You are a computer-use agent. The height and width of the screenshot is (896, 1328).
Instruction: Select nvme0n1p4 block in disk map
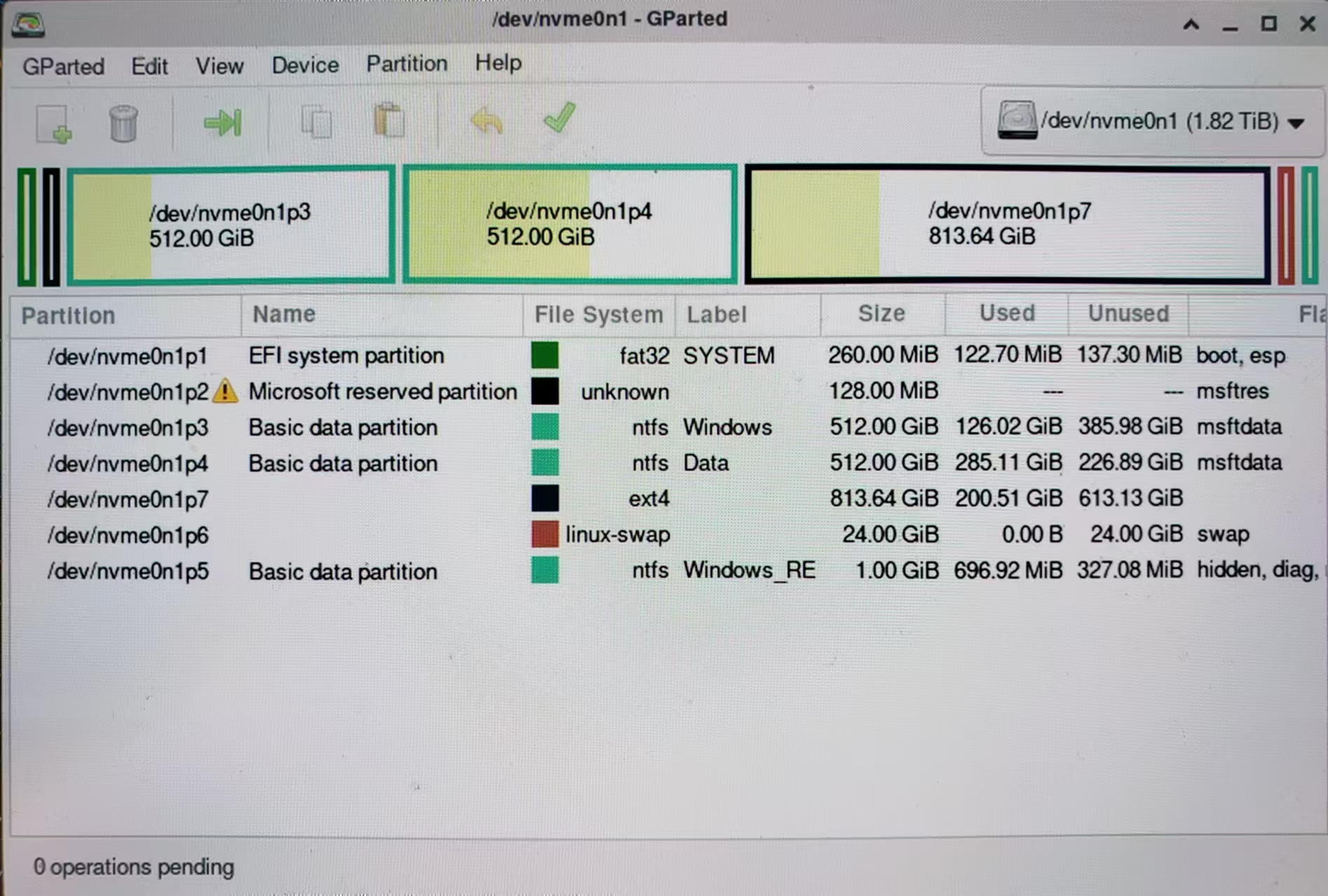tap(570, 224)
